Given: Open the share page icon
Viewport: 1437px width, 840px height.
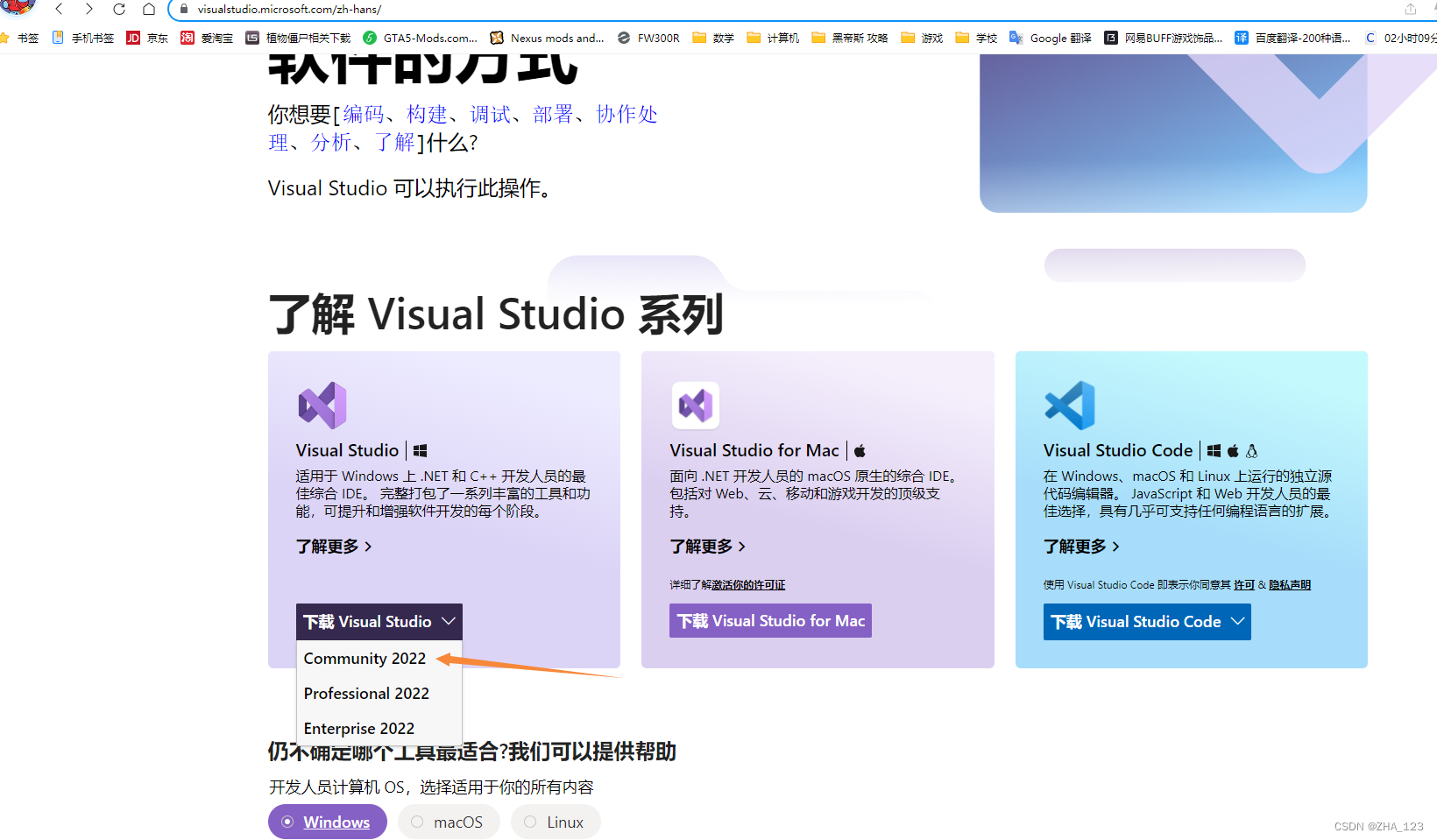Looking at the screenshot, I should click(1411, 9).
